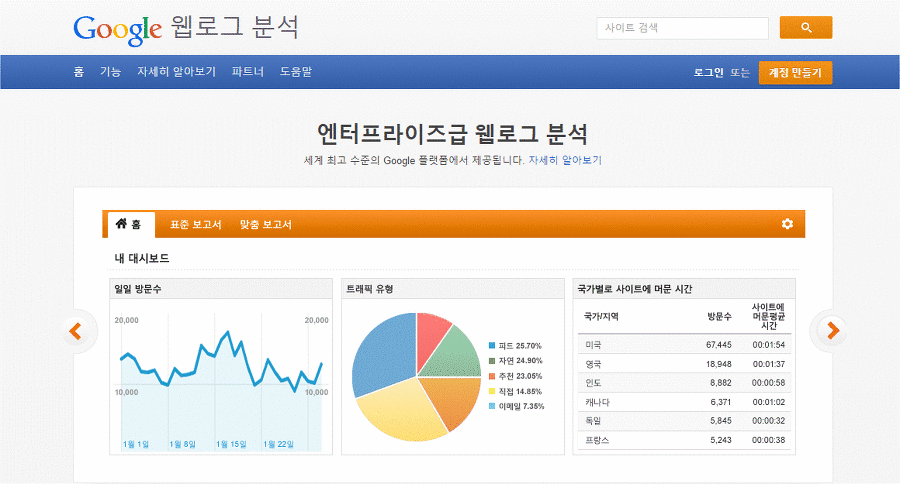Click the 1월 15일 chart axis label

click(231, 444)
